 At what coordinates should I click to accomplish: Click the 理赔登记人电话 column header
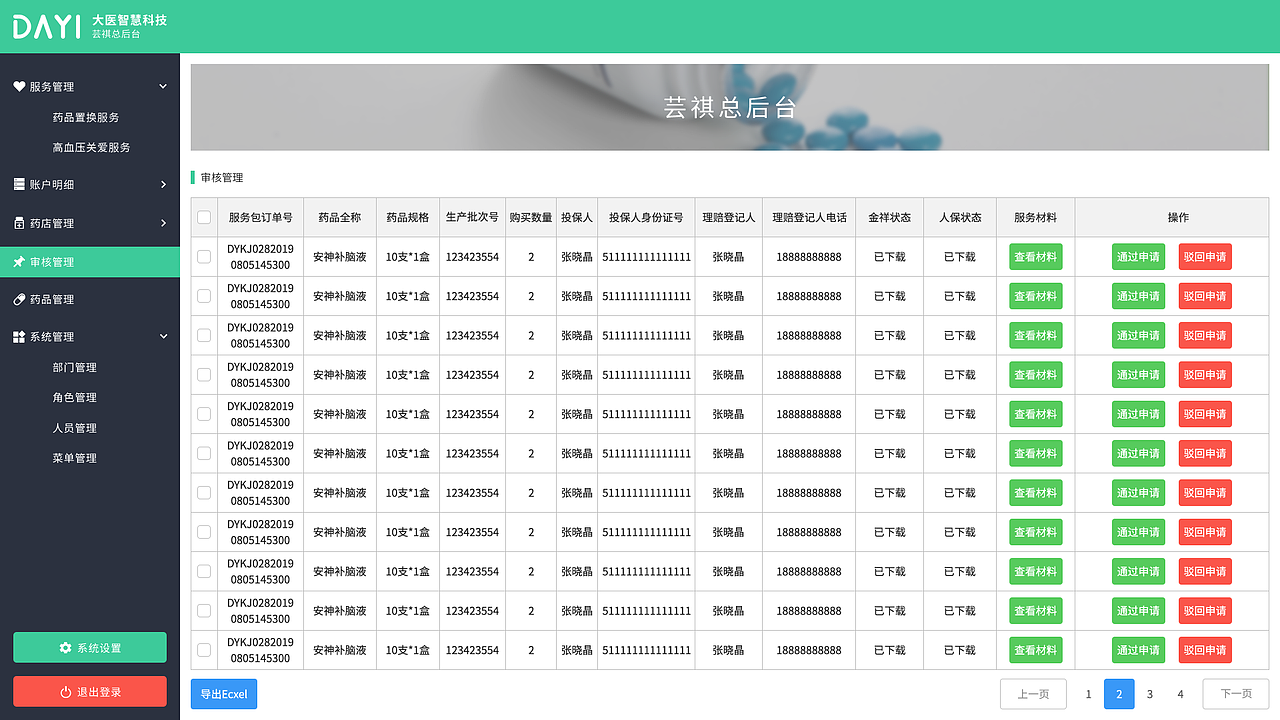point(809,217)
